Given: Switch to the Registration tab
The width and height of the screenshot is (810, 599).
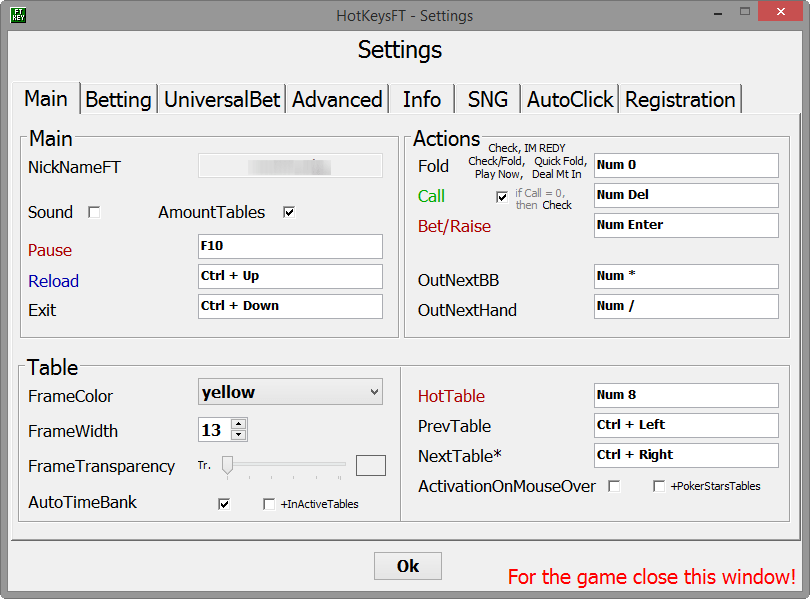Looking at the screenshot, I should (680, 99).
